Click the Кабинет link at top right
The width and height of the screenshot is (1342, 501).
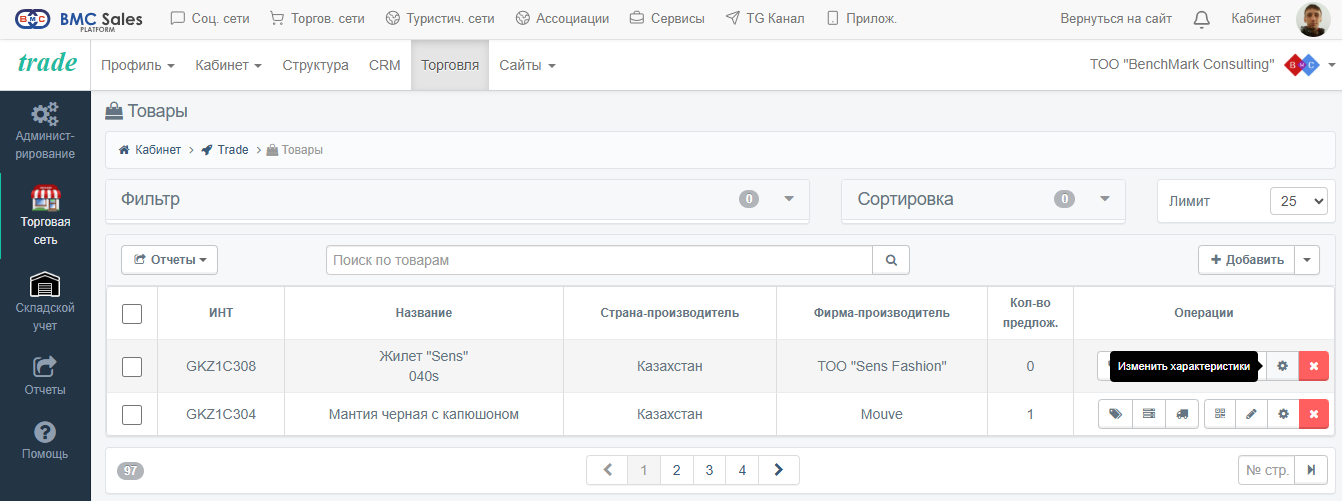[x=1256, y=18]
